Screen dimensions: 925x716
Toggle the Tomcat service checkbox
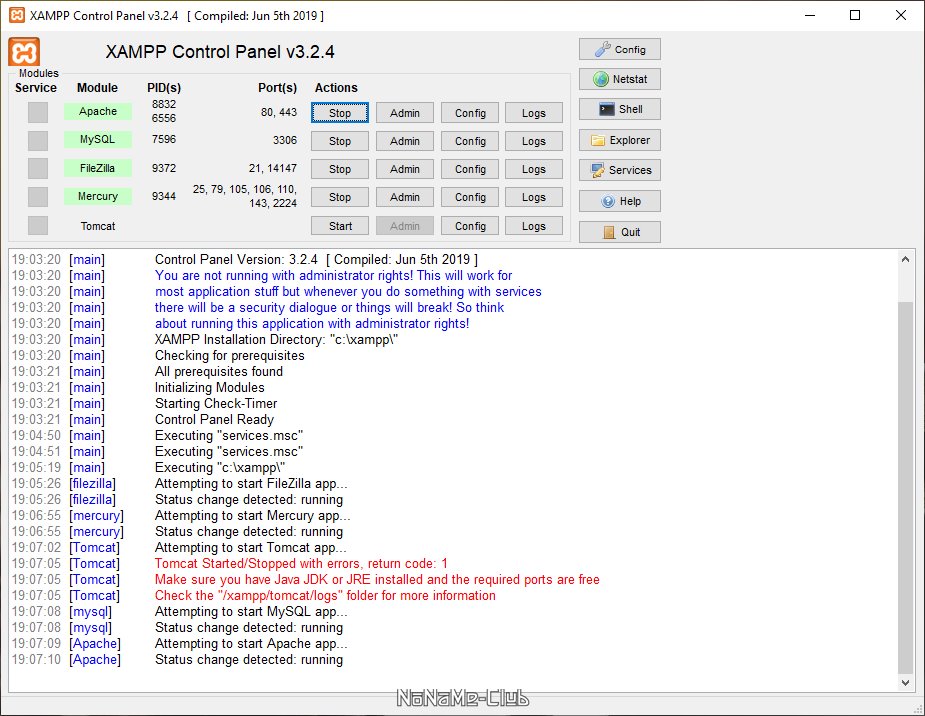(38, 226)
